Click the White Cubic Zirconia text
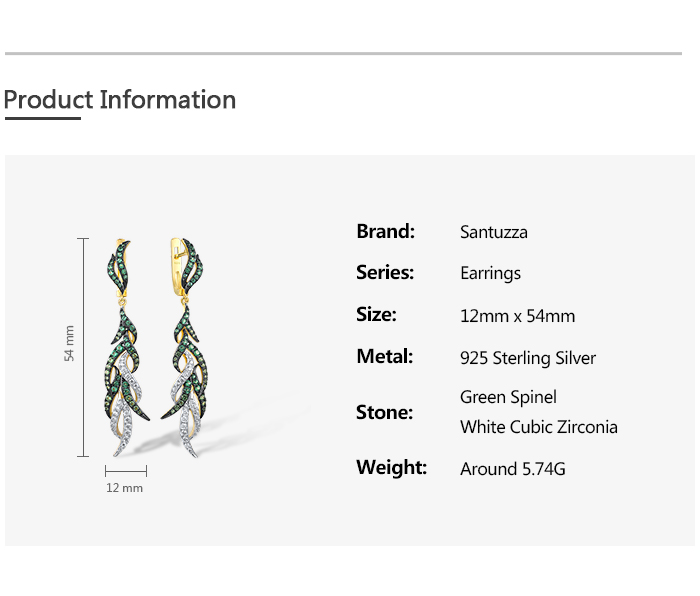 coord(539,427)
